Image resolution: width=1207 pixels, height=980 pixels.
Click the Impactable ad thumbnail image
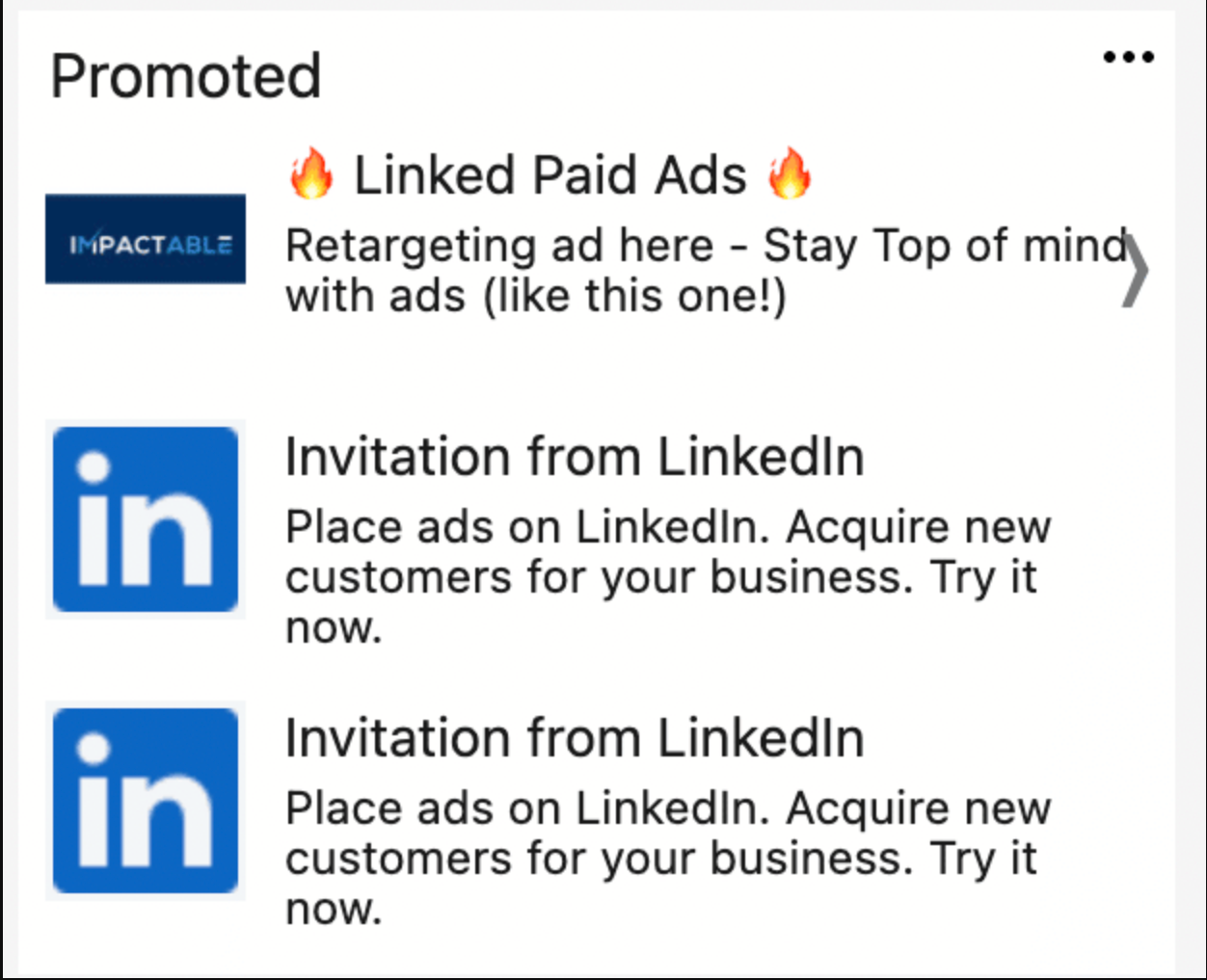145,239
